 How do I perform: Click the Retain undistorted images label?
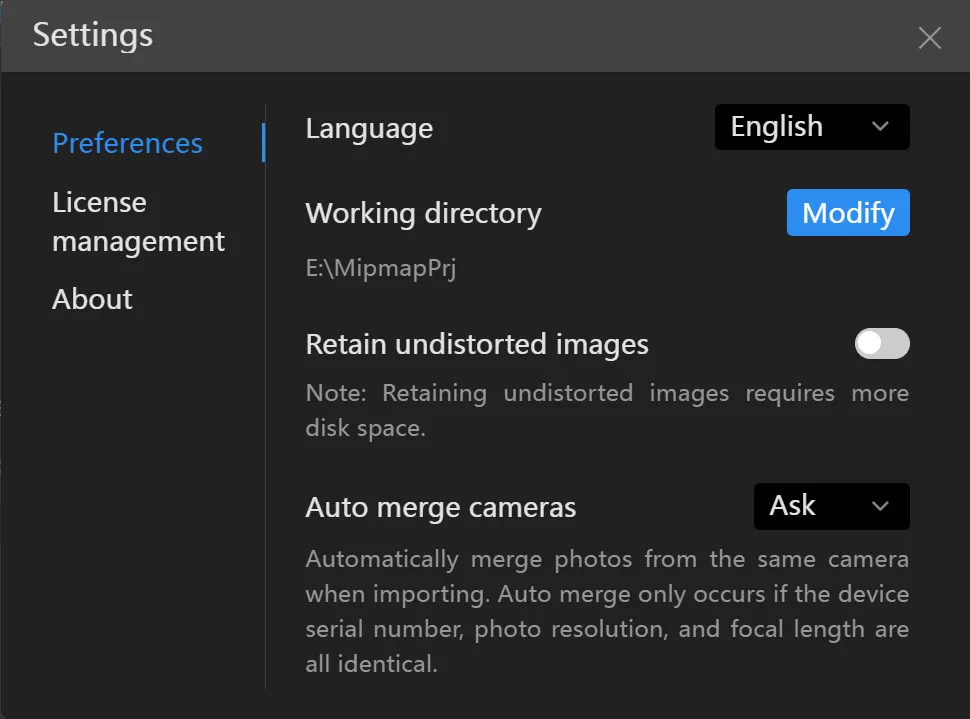pyautogui.click(x=477, y=345)
